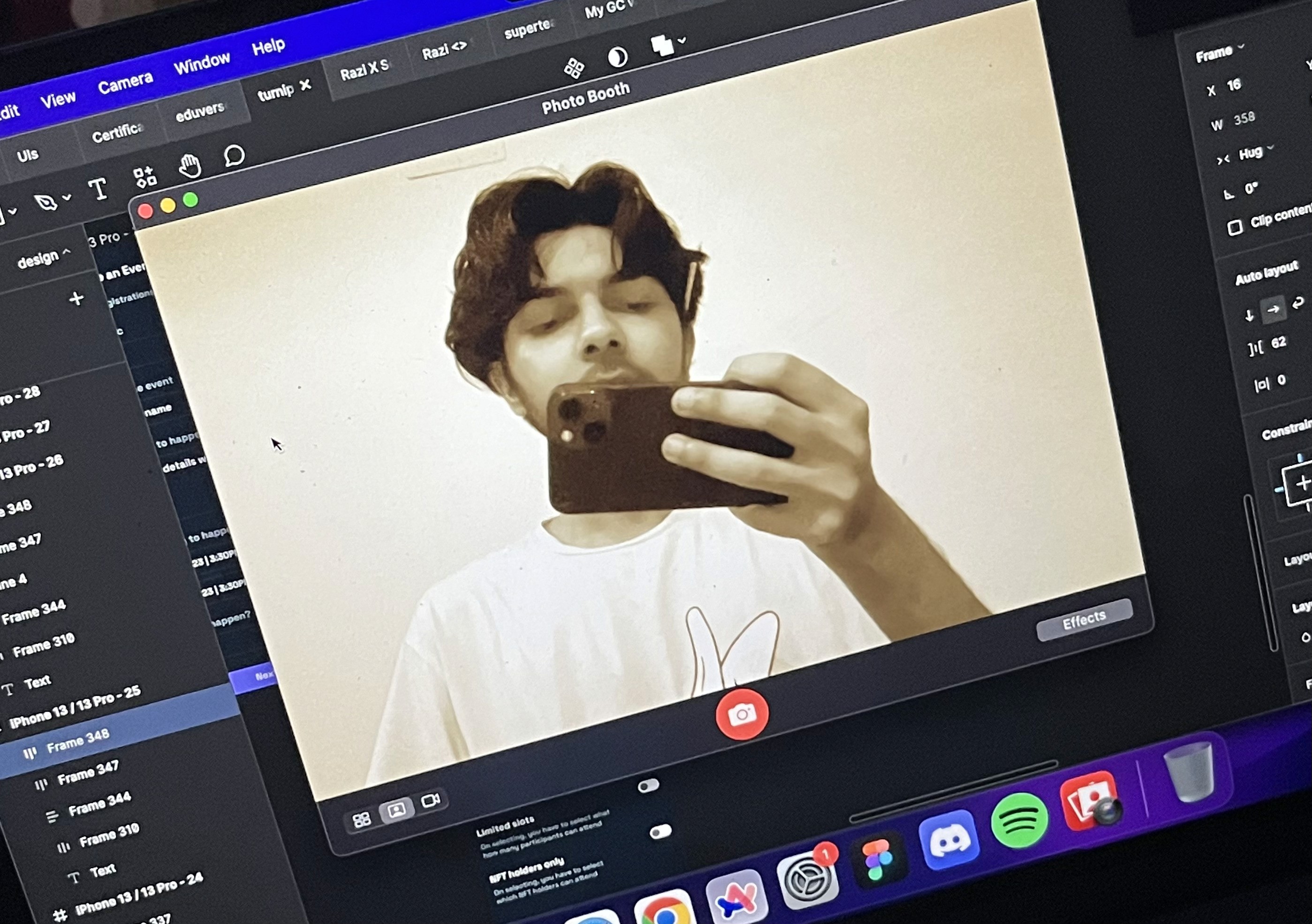Select the Comment tool in Figma toolbar
Image resolution: width=1312 pixels, height=924 pixels.
(234, 155)
